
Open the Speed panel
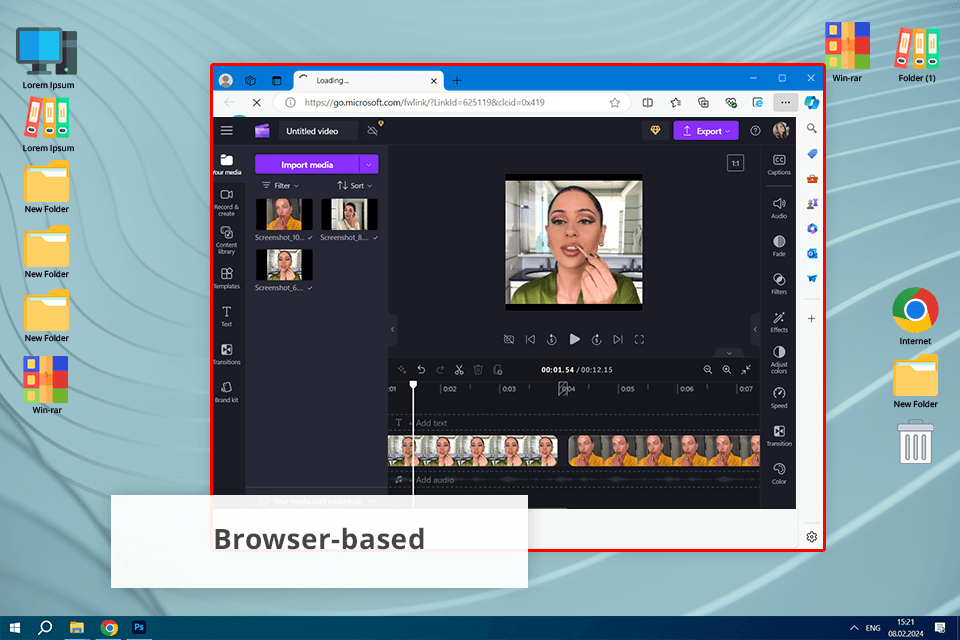[x=779, y=397]
